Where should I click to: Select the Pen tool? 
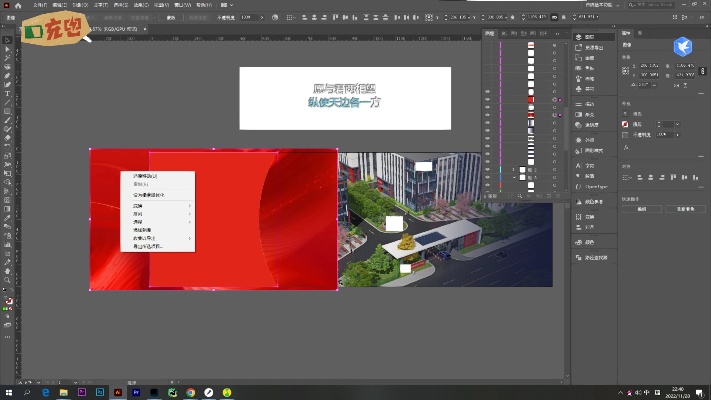coord(7,76)
